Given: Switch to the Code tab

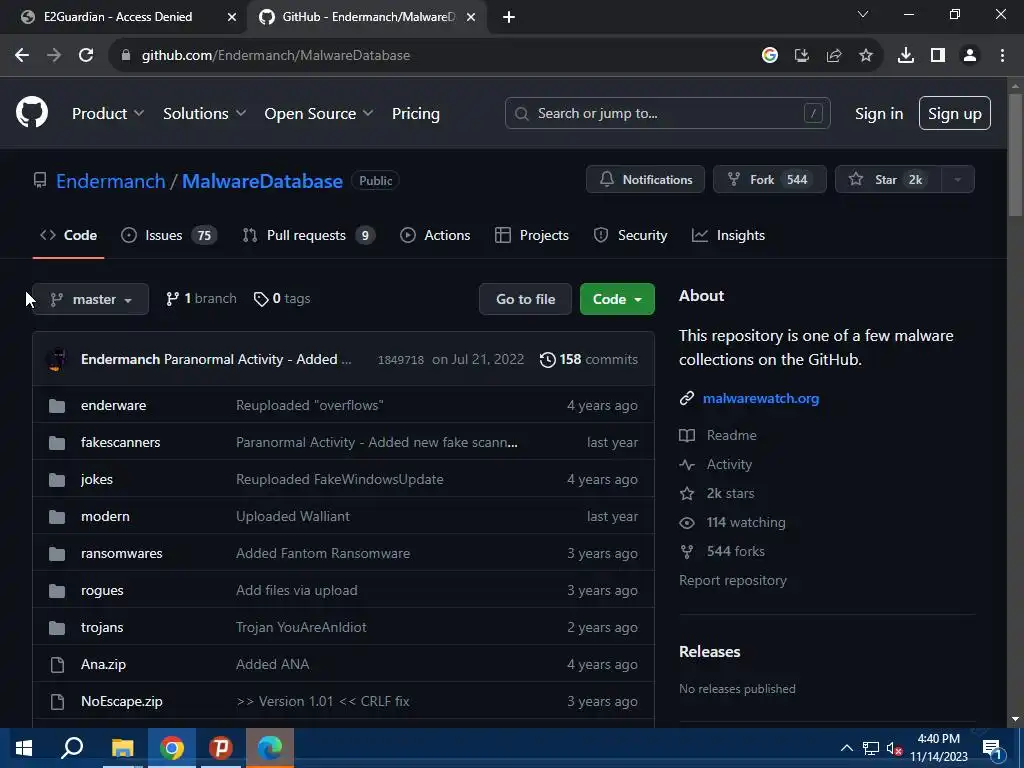Looking at the screenshot, I should [69, 235].
